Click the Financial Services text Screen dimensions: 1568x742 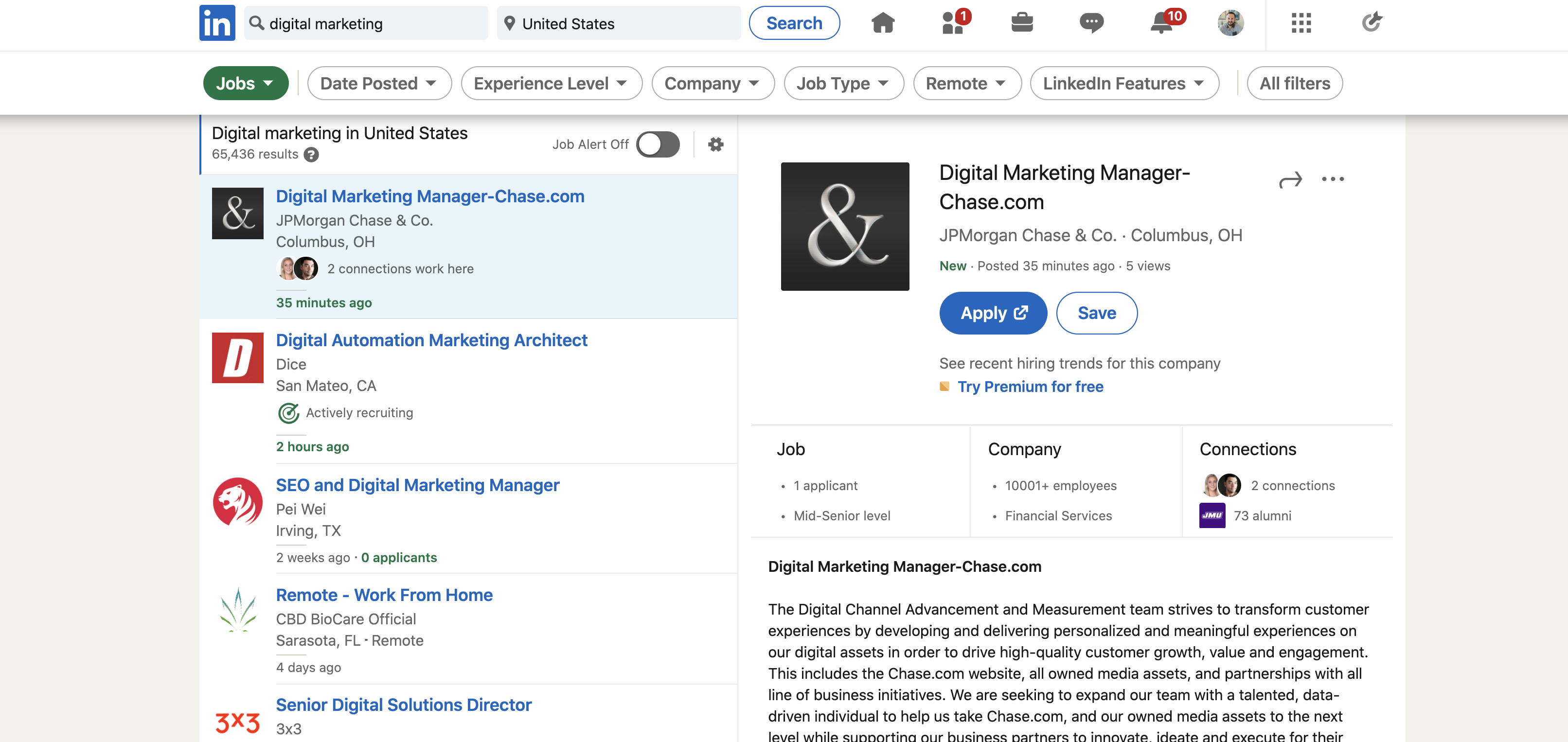[x=1058, y=516]
